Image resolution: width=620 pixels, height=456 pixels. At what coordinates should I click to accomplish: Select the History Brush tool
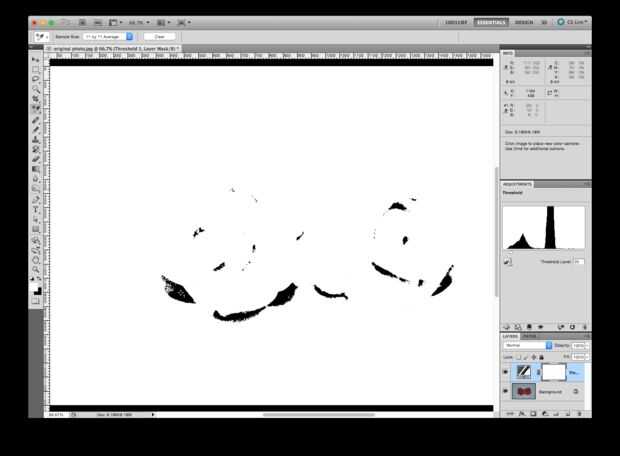(x=36, y=149)
